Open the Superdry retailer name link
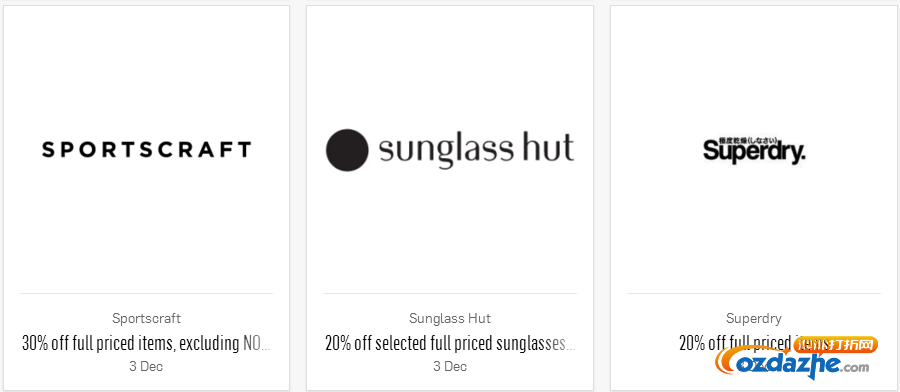The width and height of the screenshot is (900, 392). [754, 318]
